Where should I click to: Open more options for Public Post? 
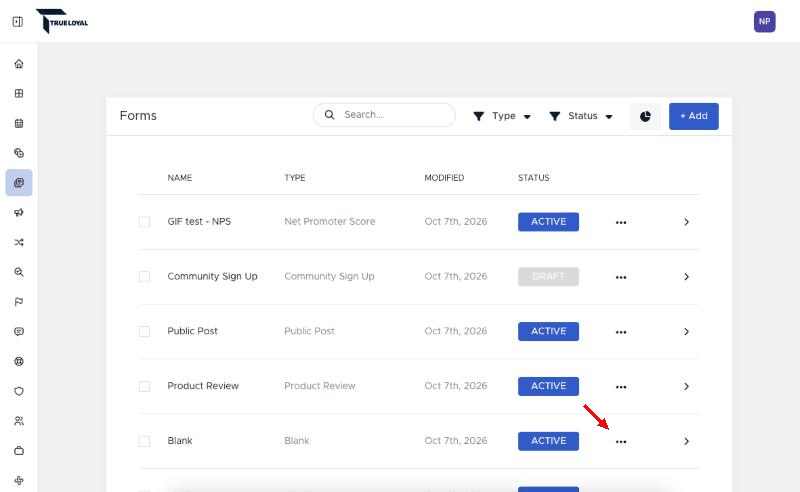coord(621,332)
